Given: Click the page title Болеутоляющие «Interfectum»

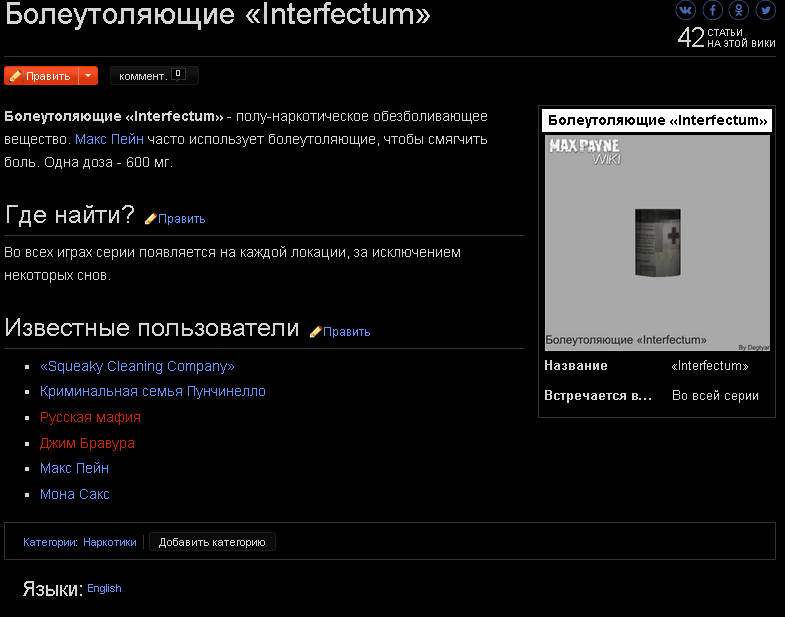Looking at the screenshot, I should (218, 14).
